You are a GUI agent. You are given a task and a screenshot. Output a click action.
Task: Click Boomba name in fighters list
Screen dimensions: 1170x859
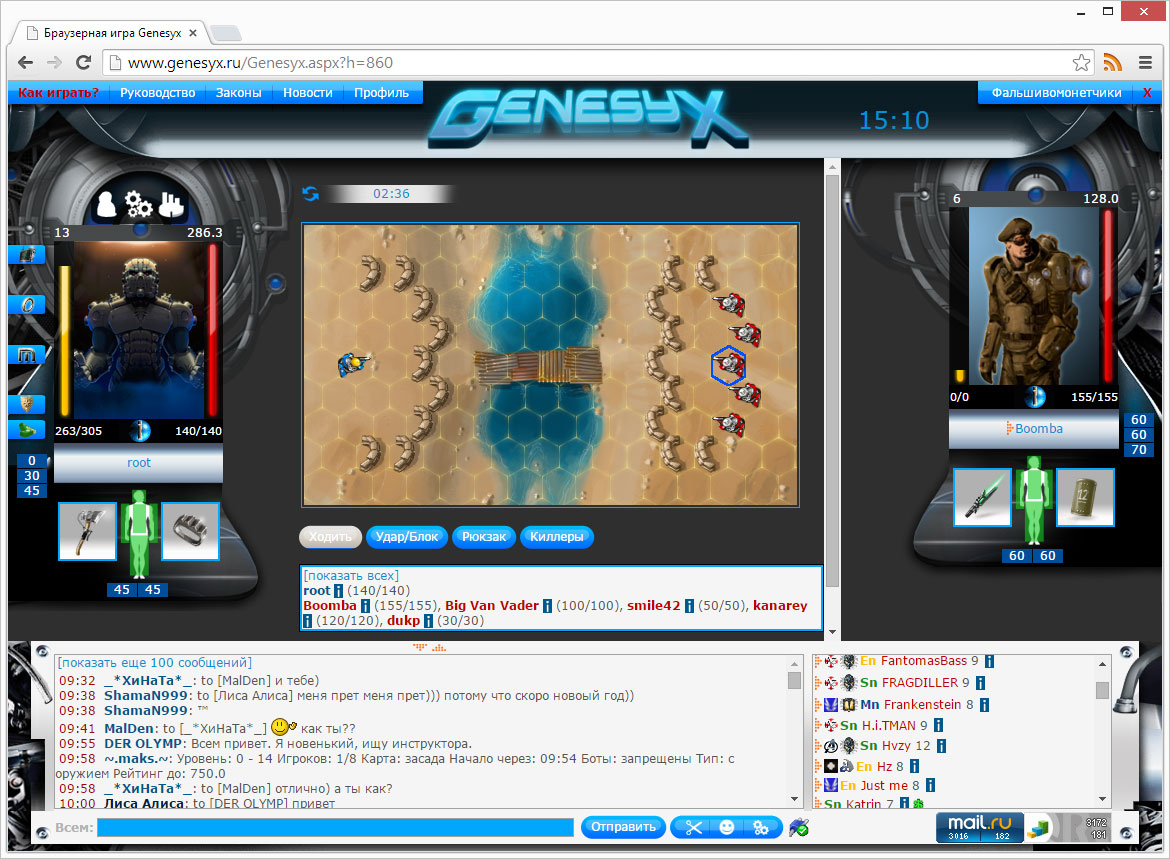pyautogui.click(x=330, y=605)
